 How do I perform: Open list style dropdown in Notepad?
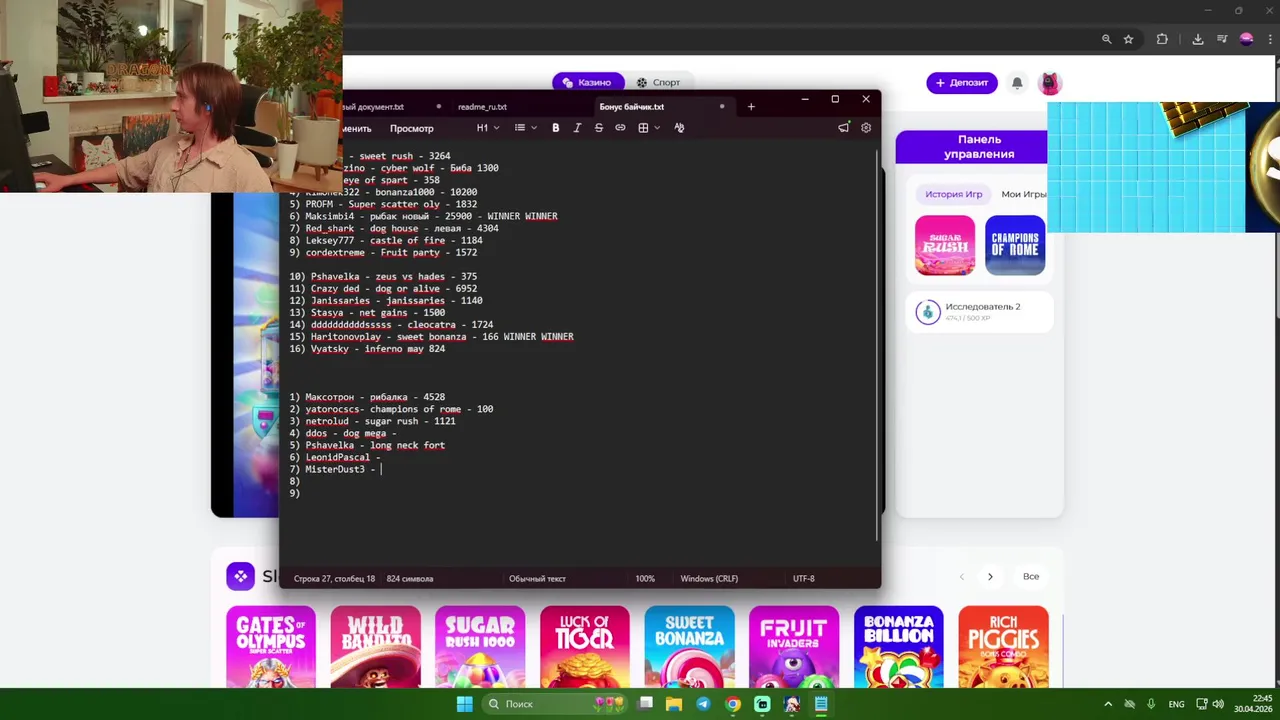coord(525,128)
